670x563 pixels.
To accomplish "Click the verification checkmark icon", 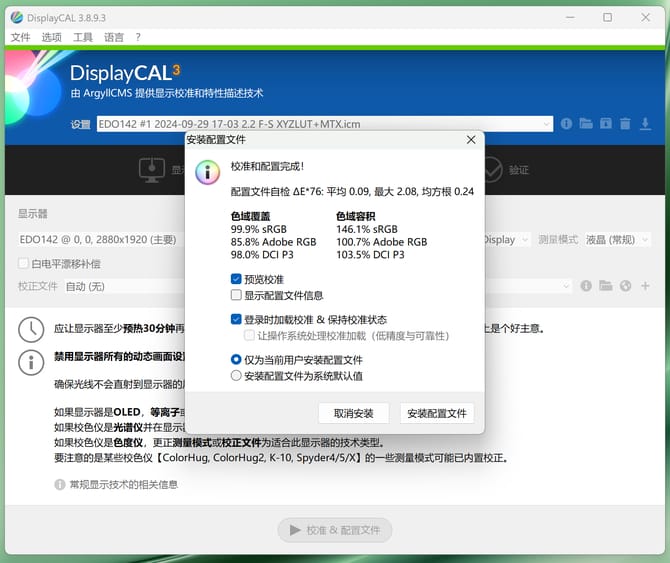I will click(491, 170).
